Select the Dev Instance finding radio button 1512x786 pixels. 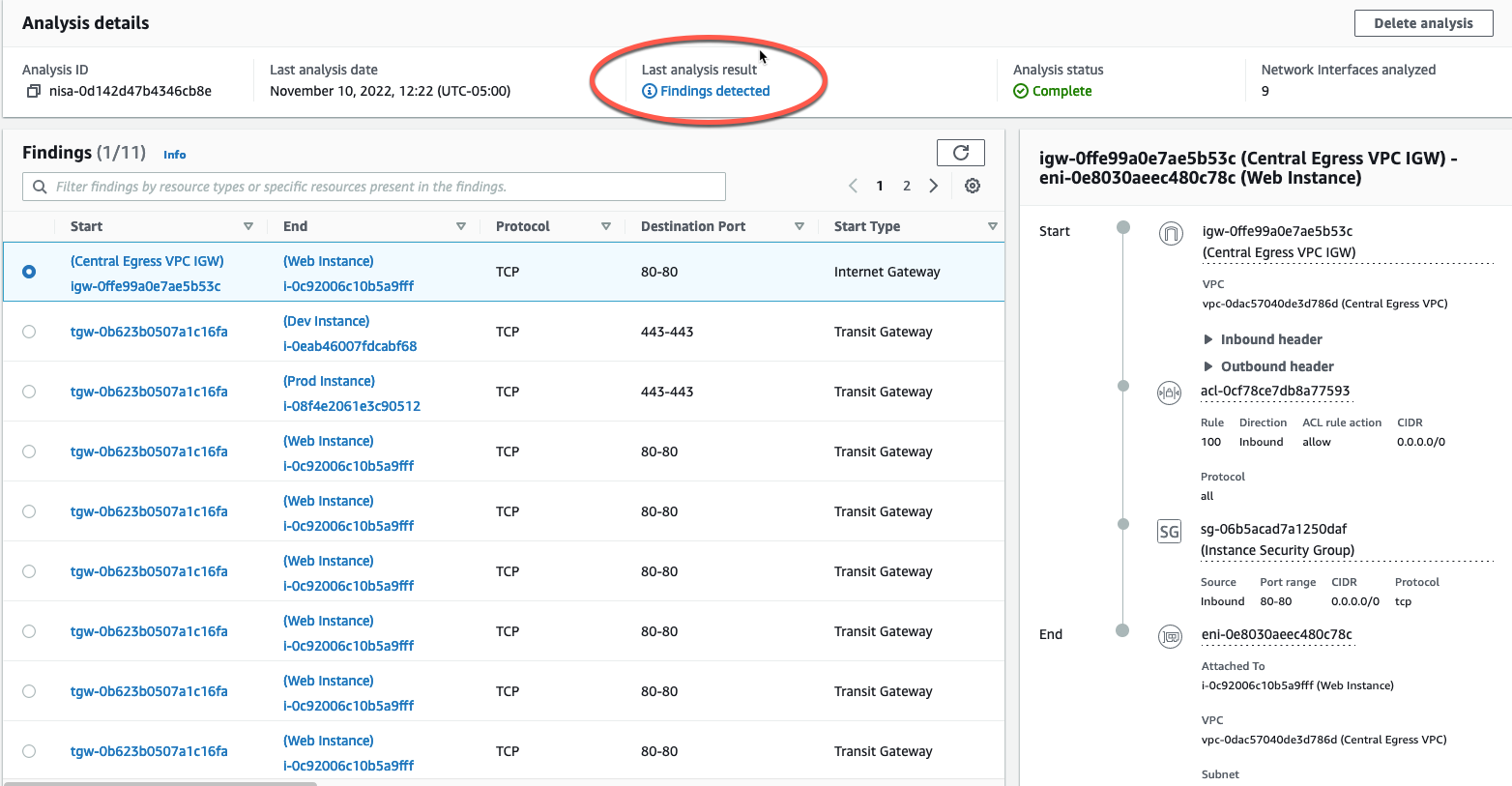tap(29, 332)
